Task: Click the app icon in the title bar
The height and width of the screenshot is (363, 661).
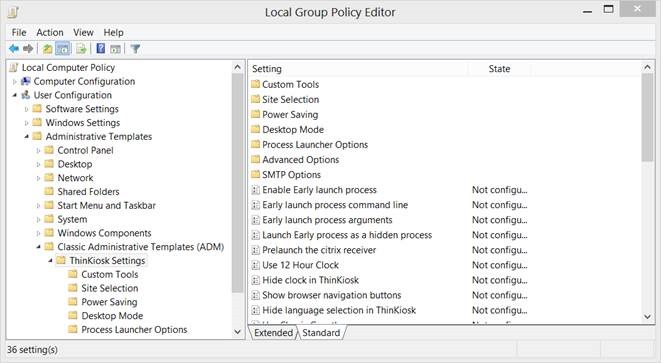Action: click(x=13, y=12)
